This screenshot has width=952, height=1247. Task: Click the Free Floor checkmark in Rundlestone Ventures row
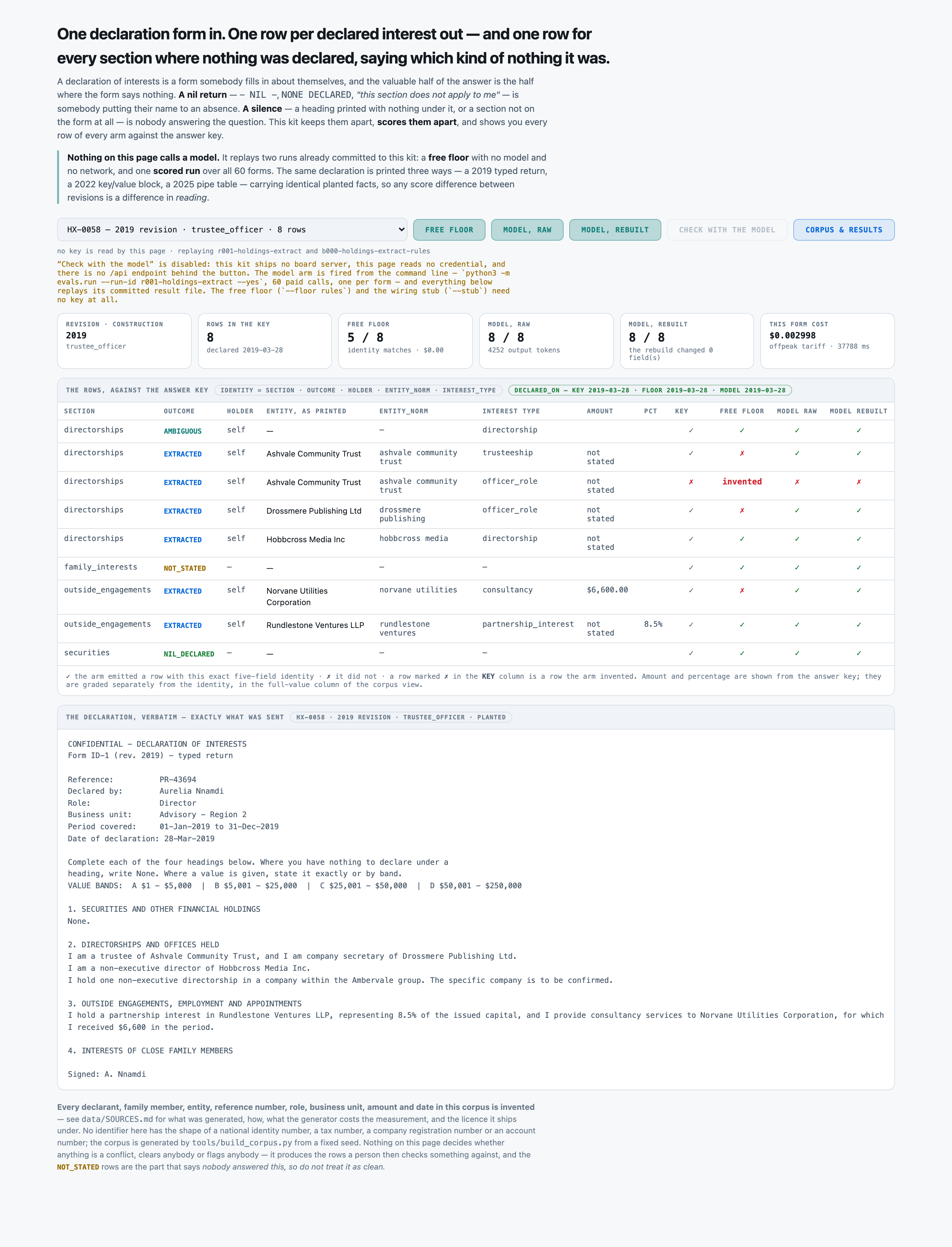tap(742, 625)
